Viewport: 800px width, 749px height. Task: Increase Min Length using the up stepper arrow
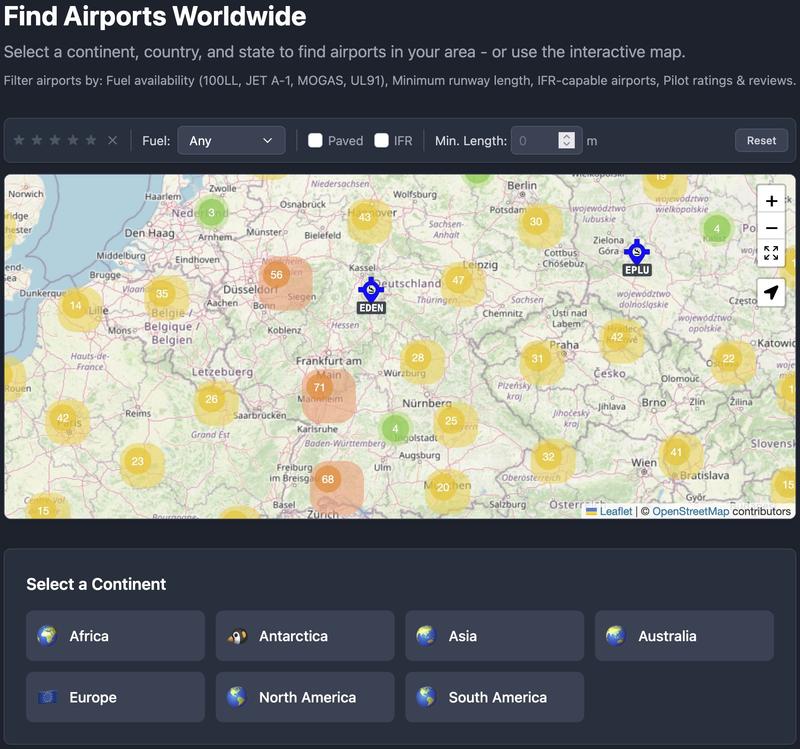tap(566, 134)
